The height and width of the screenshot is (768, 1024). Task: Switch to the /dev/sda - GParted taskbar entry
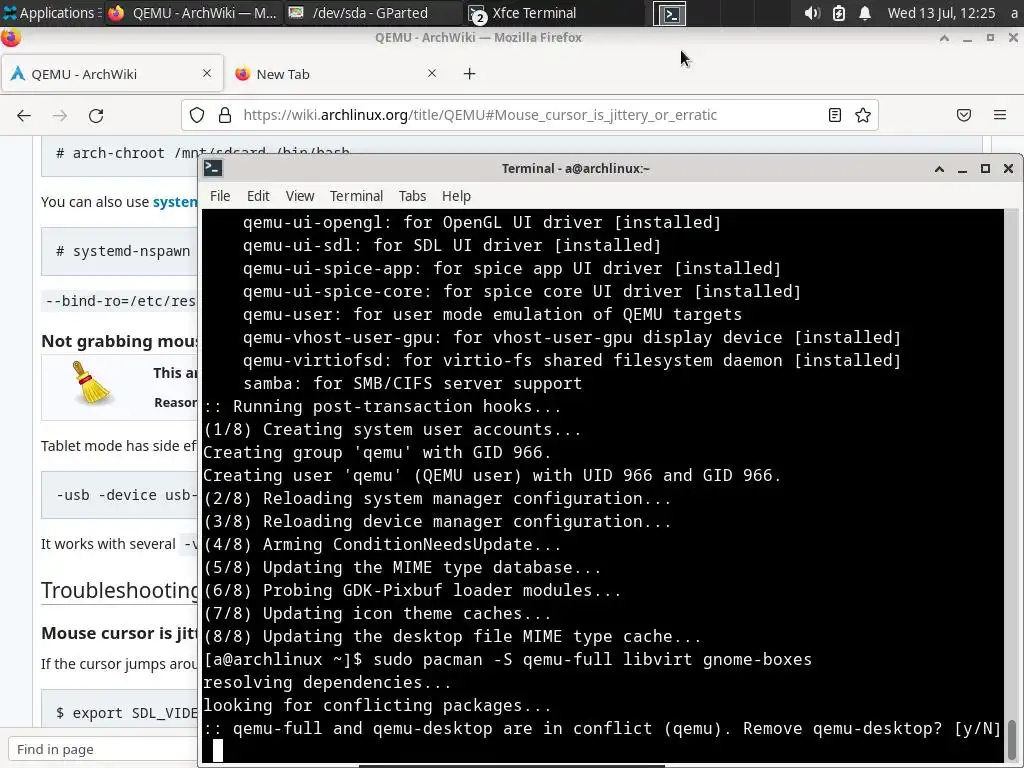click(x=374, y=12)
